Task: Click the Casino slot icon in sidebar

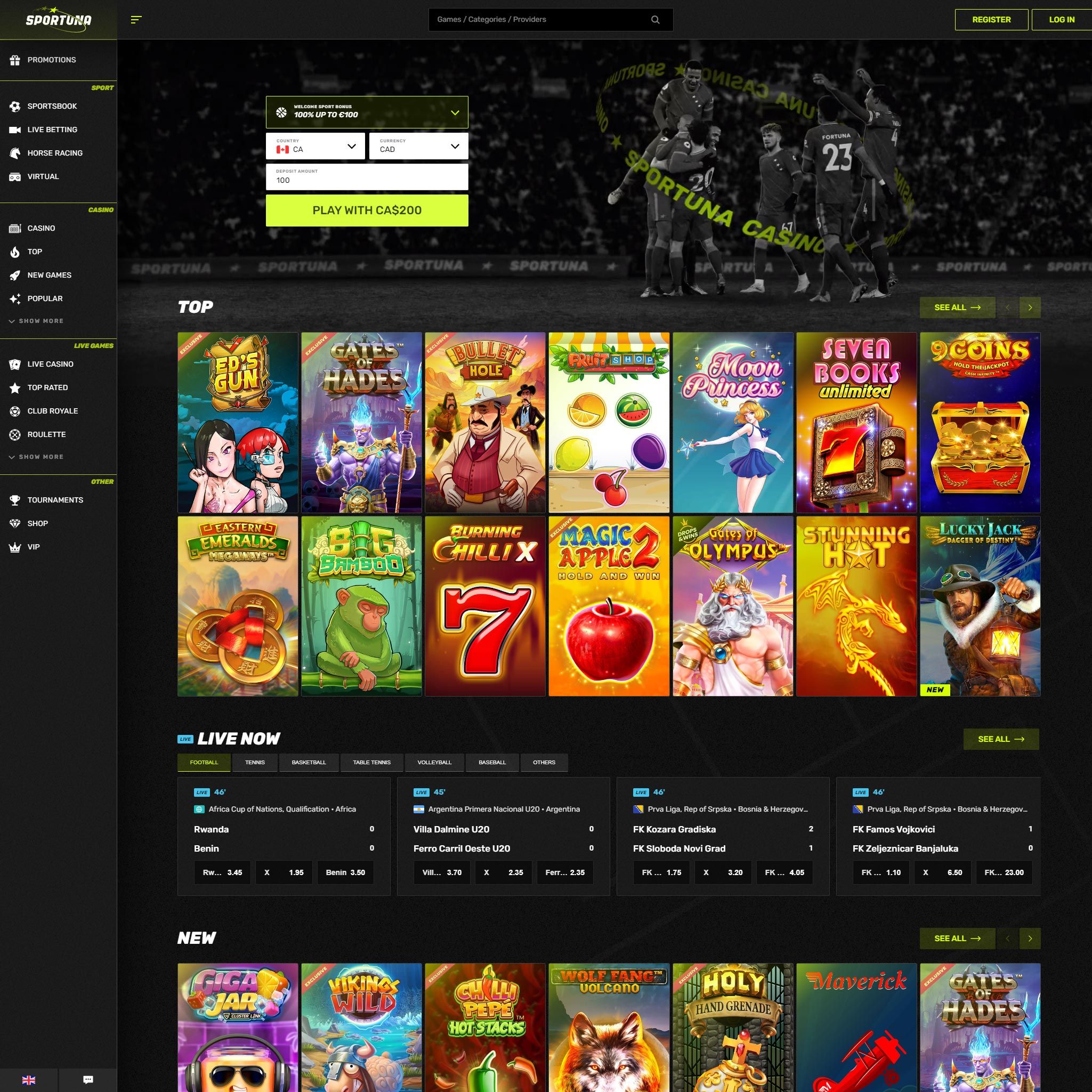Action: [15, 228]
